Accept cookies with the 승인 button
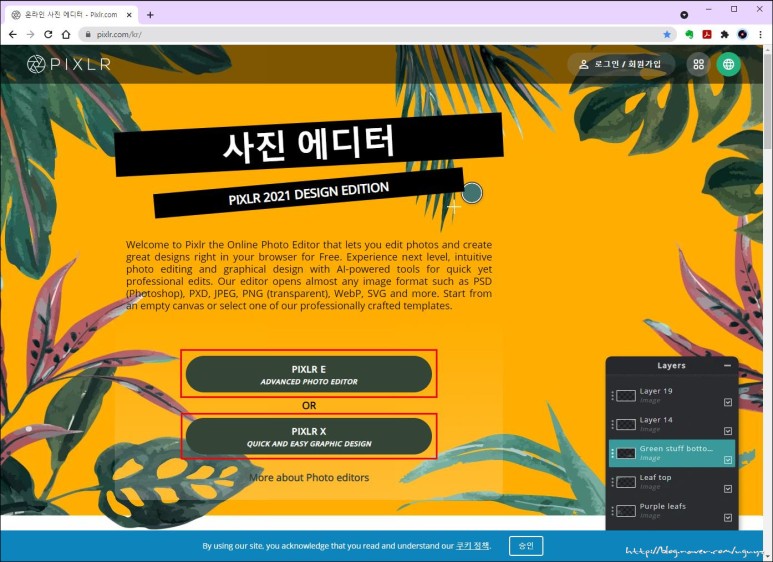This screenshot has height=562, width=773. tap(526, 546)
